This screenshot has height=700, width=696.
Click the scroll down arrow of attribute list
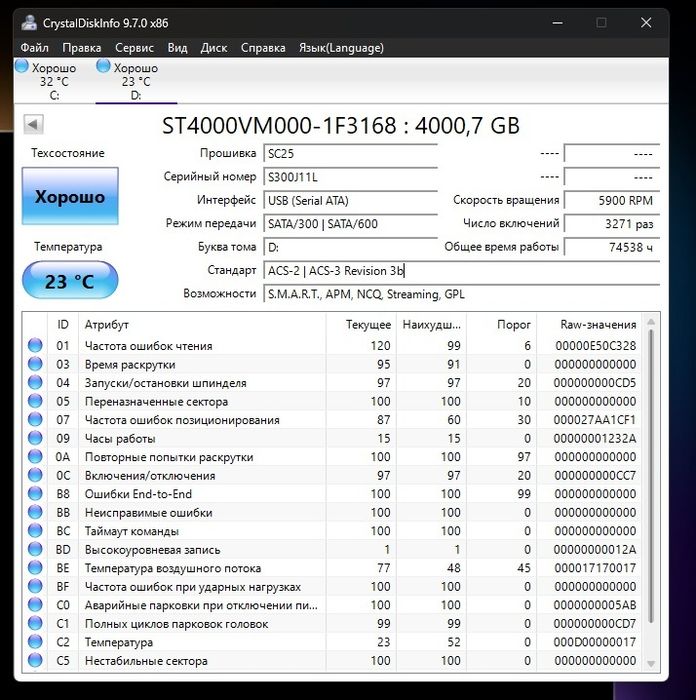[x=651, y=664]
